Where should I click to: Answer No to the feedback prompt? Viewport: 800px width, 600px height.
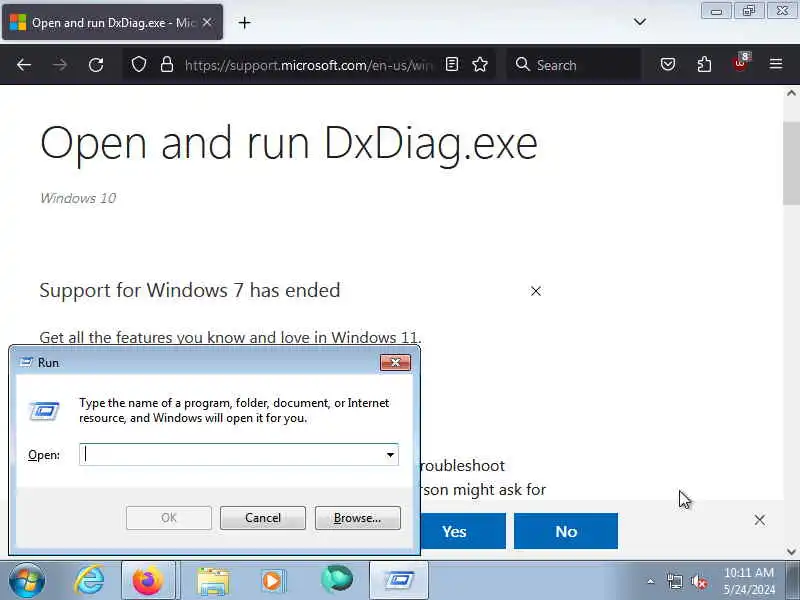click(566, 531)
